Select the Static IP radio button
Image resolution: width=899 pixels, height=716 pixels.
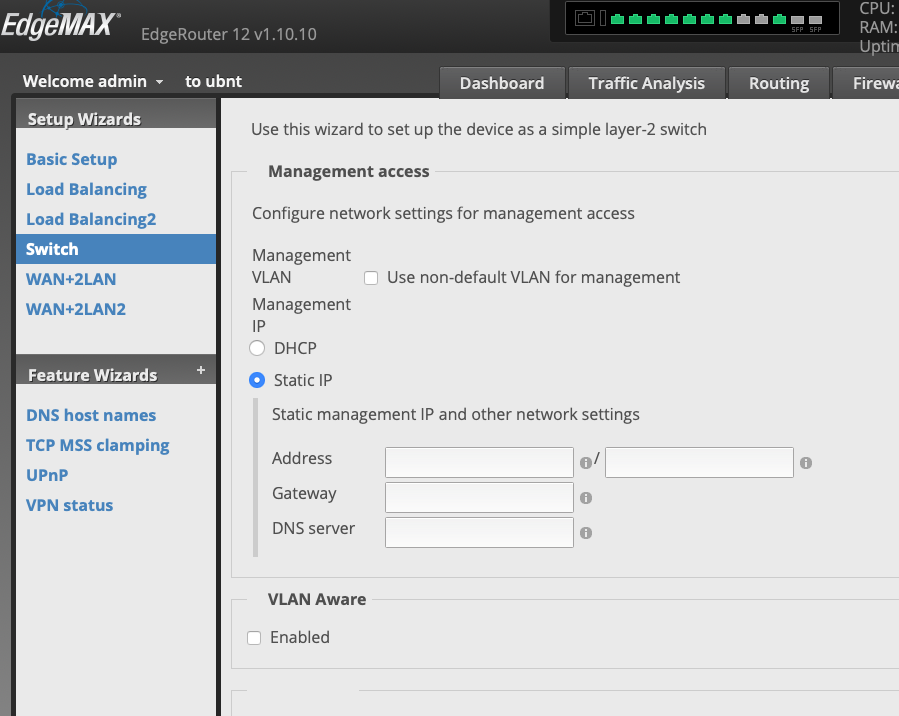point(258,380)
